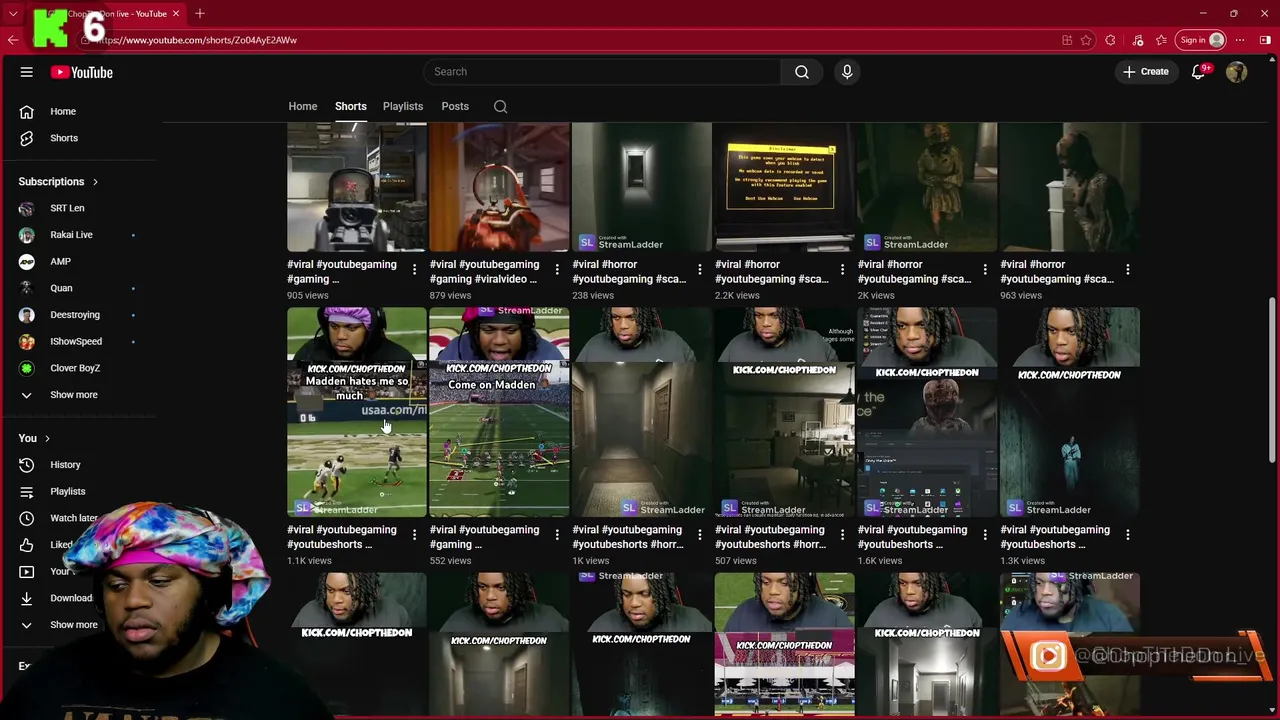Image resolution: width=1280 pixels, height=720 pixels.
Task: Open browser extensions puzzle icon
Action: [x=1110, y=40]
